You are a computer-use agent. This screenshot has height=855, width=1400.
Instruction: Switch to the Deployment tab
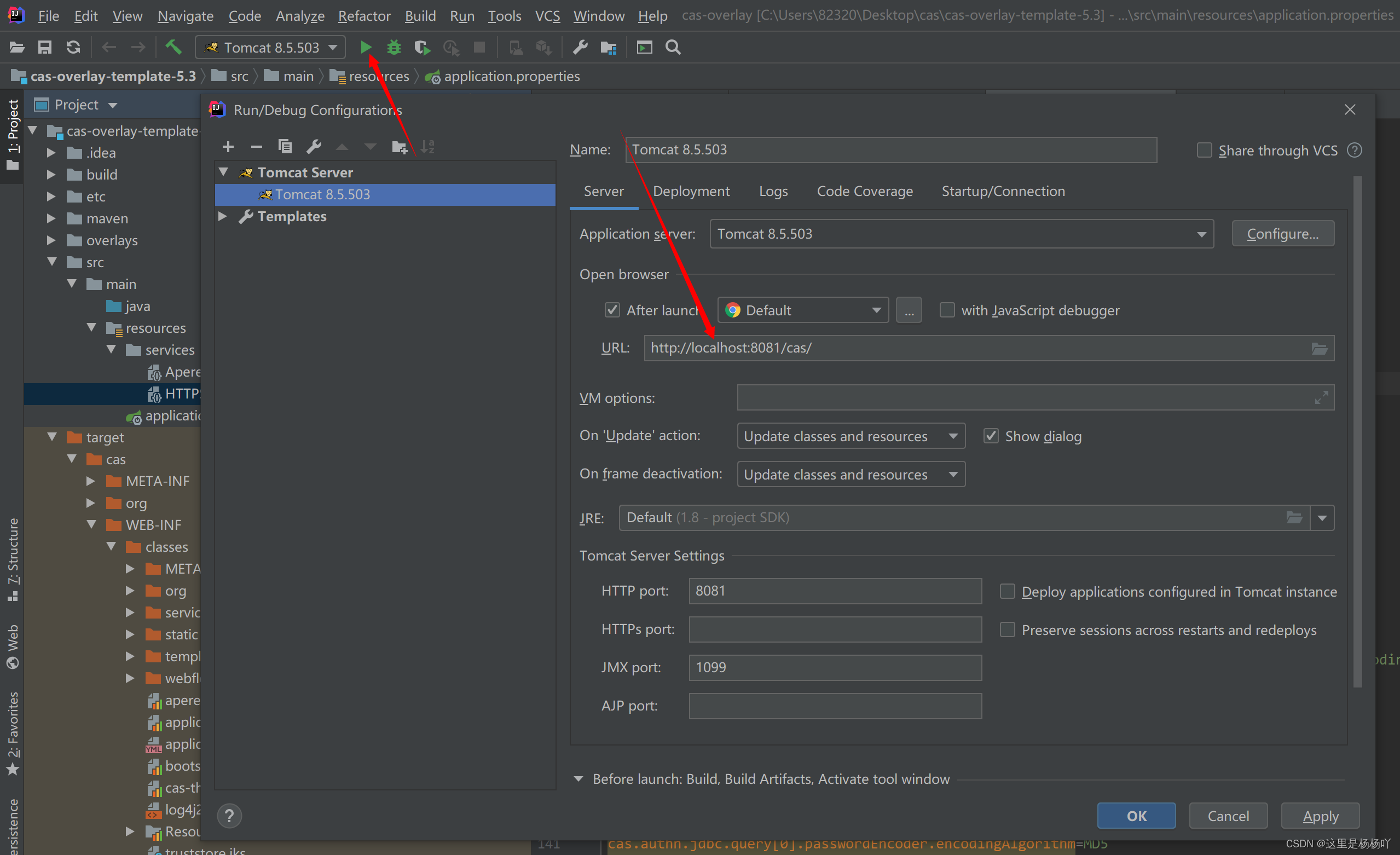(x=691, y=192)
